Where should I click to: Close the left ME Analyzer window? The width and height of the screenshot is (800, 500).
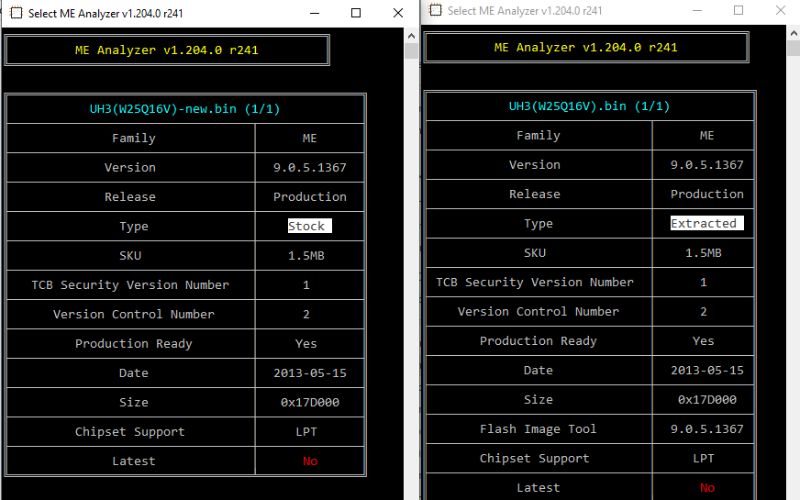398,13
